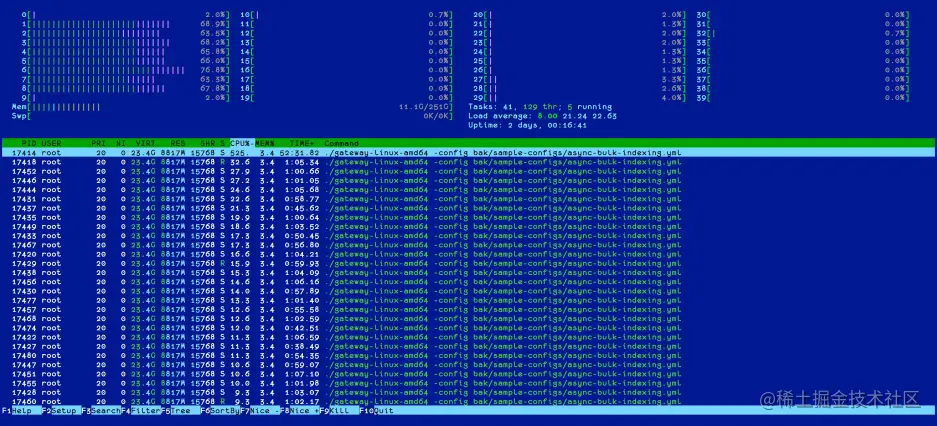
Task: Sort by the PID column header
Action: 28,143
